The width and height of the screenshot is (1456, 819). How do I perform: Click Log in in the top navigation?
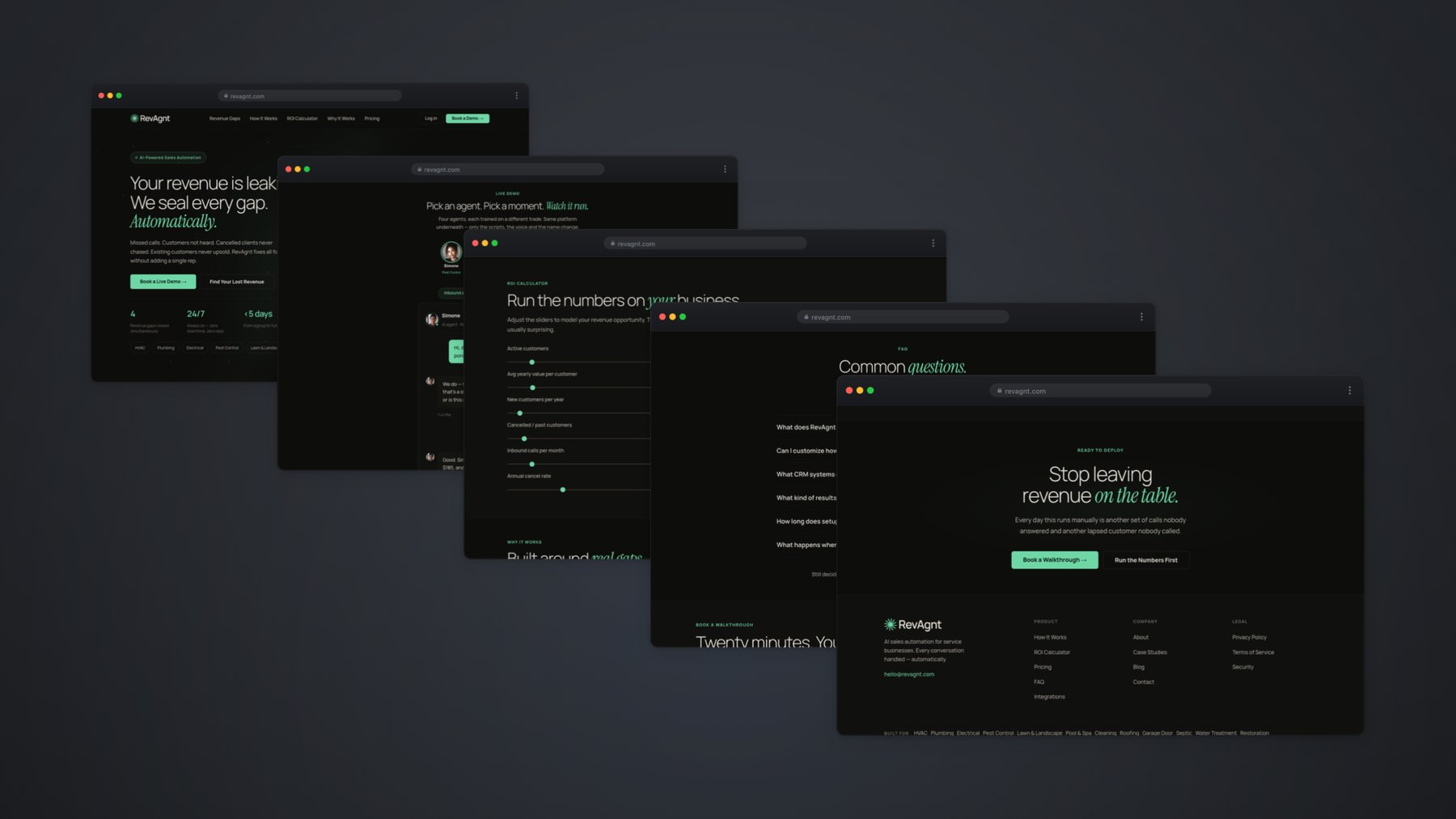431,118
